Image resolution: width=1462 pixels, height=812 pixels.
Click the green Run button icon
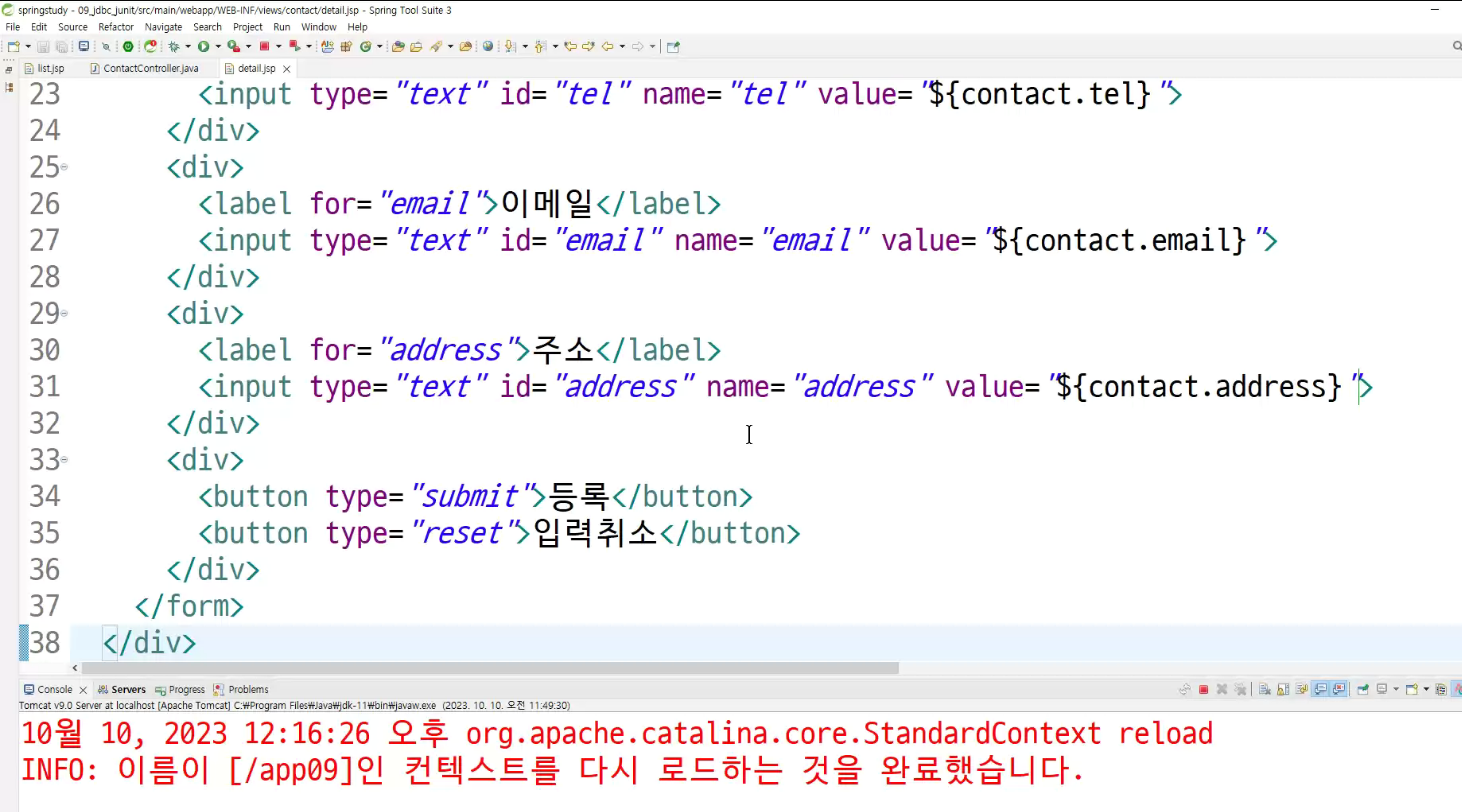[x=203, y=46]
